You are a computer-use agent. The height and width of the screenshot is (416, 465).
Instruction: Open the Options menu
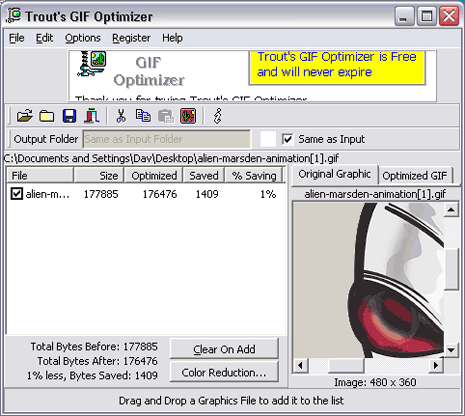click(x=83, y=38)
